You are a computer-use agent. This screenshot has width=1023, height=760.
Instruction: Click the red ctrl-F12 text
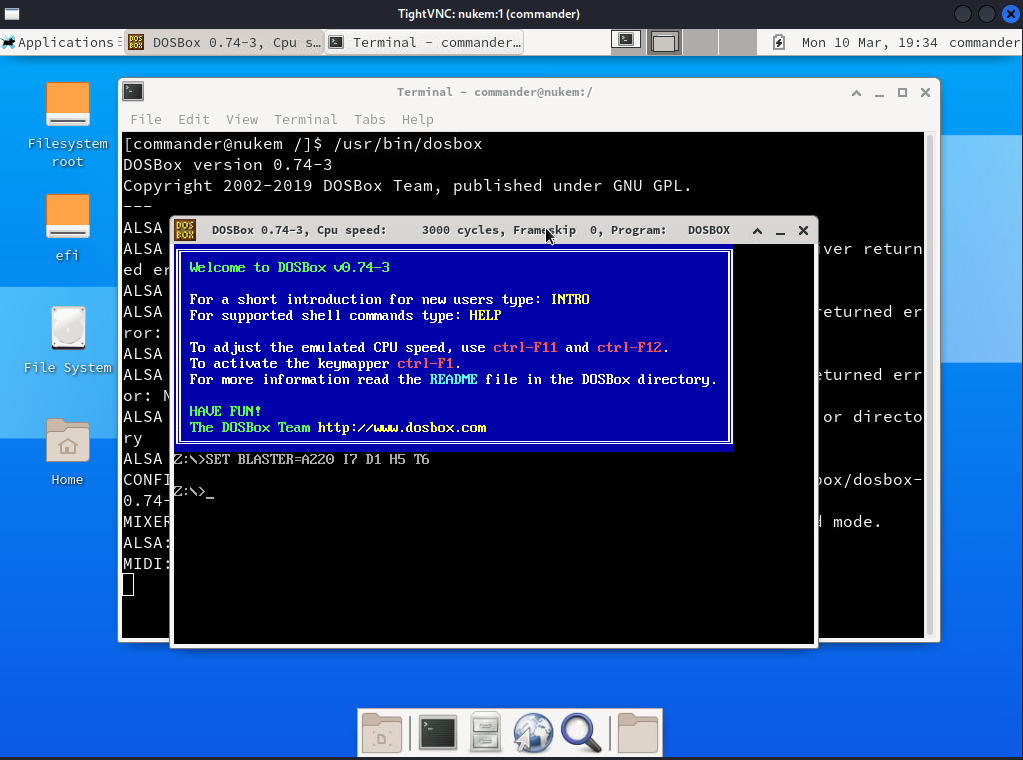(x=629, y=348)
